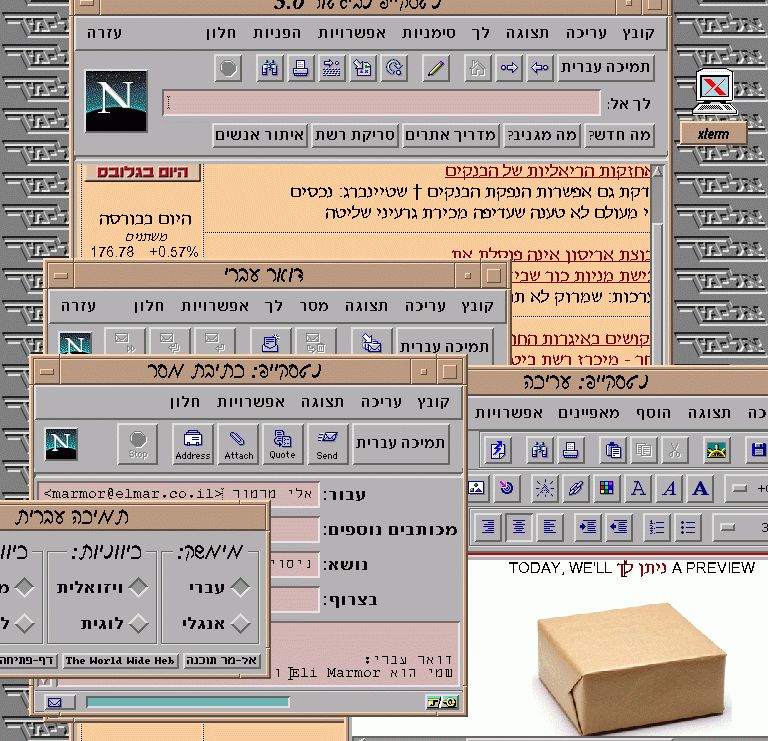The width and height of the screenshot is (768, 741).
Task: Click the איתור אנשים directory button
Action: 260,135
